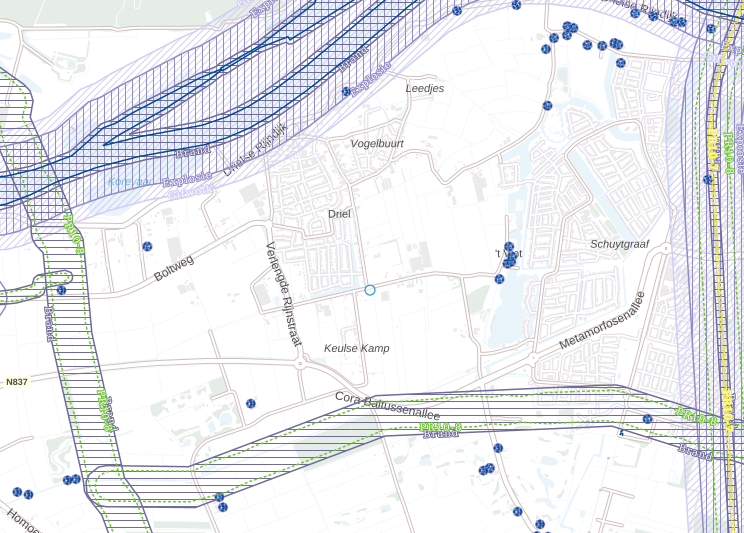Click the Cora Baltussenallee road label
Screen dimensions: 744x533
tap(388, 405)
